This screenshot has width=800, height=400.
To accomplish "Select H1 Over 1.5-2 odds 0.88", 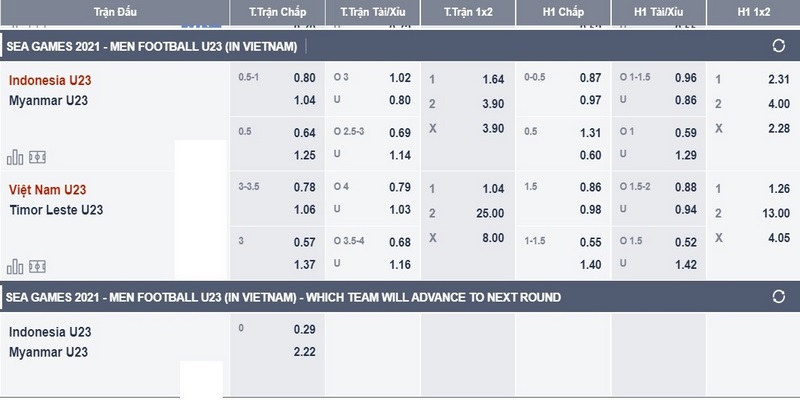I will [685, 187].
